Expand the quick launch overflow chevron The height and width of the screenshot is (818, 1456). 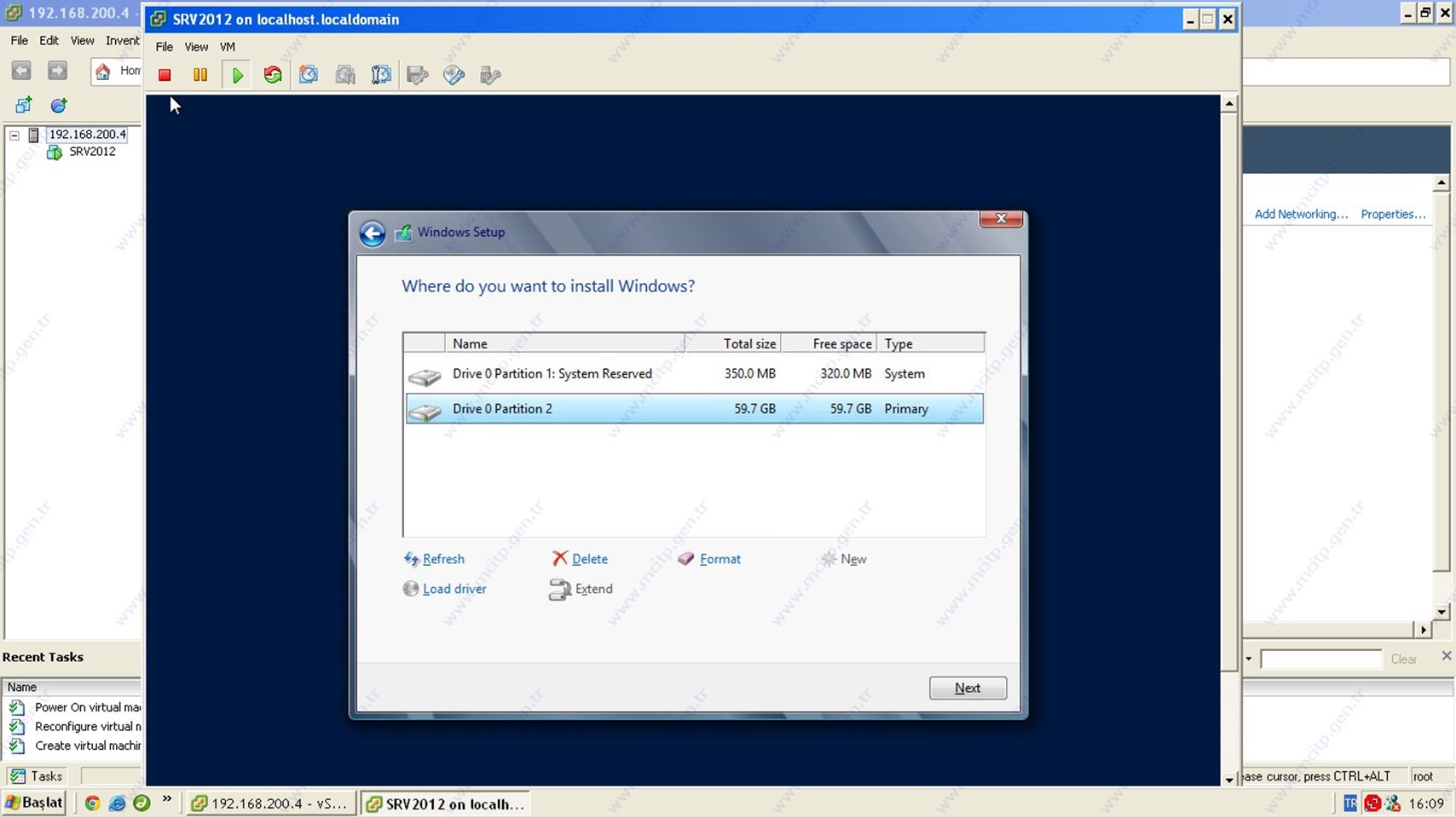click(167, 799)
